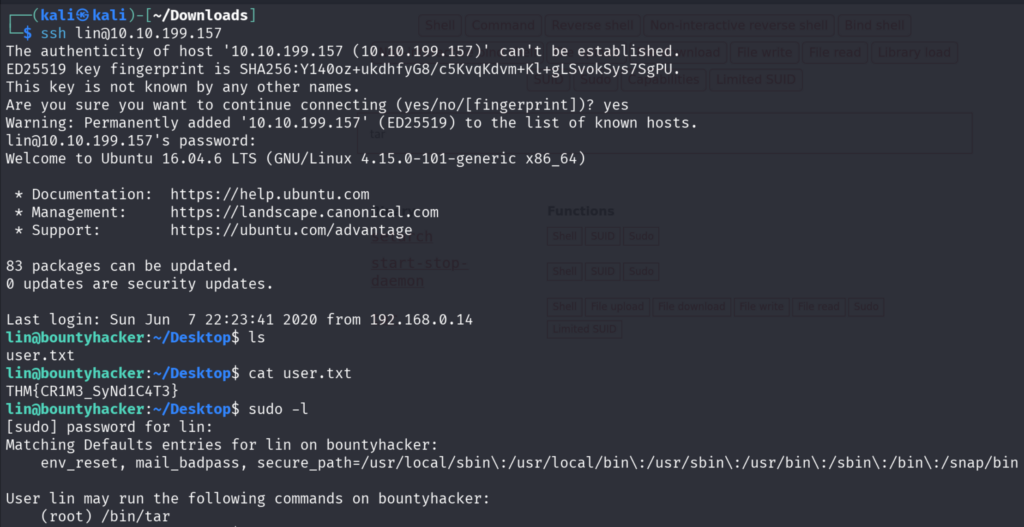The image size is (1024, 527).
Task: Click the Functions column header
Action: [581, 211]
